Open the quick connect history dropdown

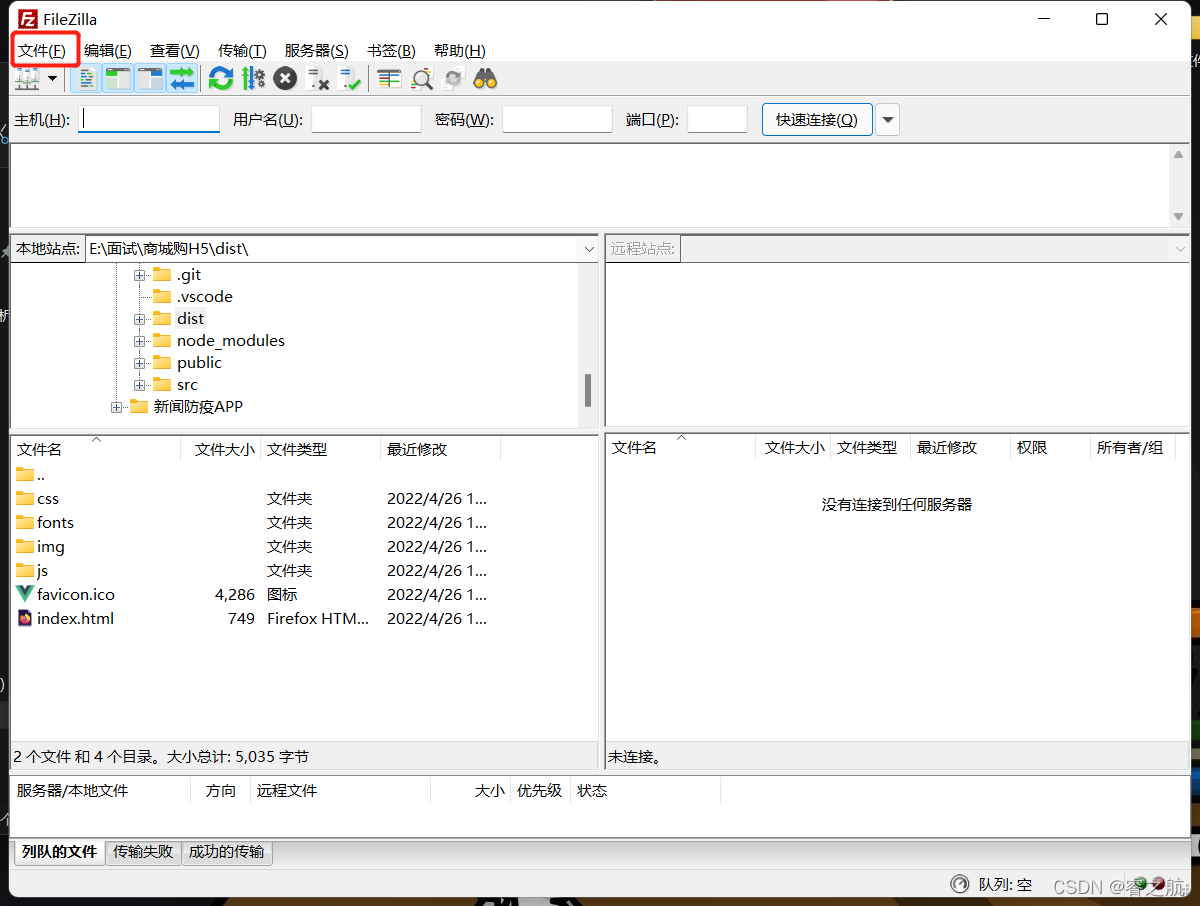click(x=888, y=120)
